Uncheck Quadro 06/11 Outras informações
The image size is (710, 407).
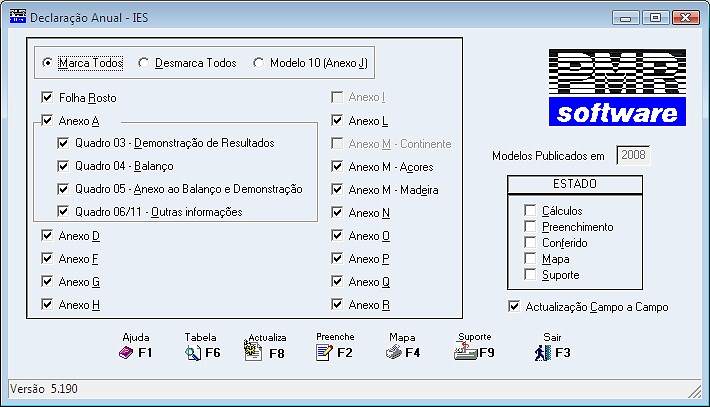point(63,211)
